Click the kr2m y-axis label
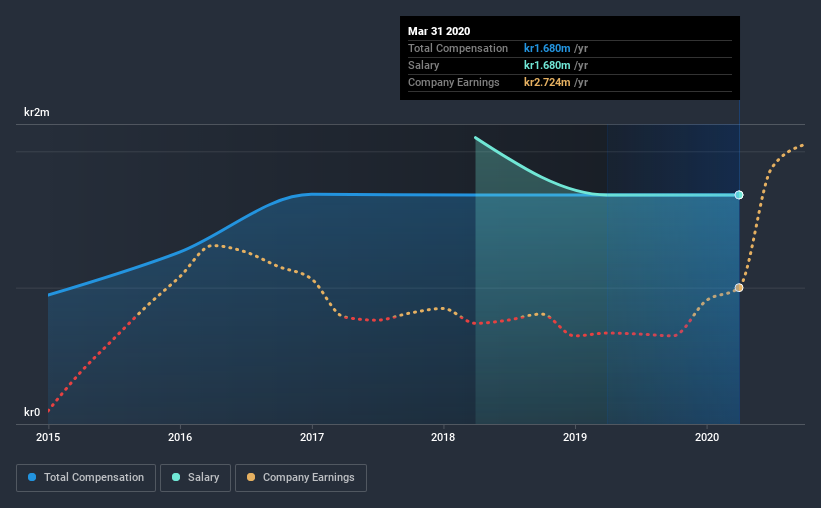The height and width of the screenshot is (508, 821). point(37,112)
